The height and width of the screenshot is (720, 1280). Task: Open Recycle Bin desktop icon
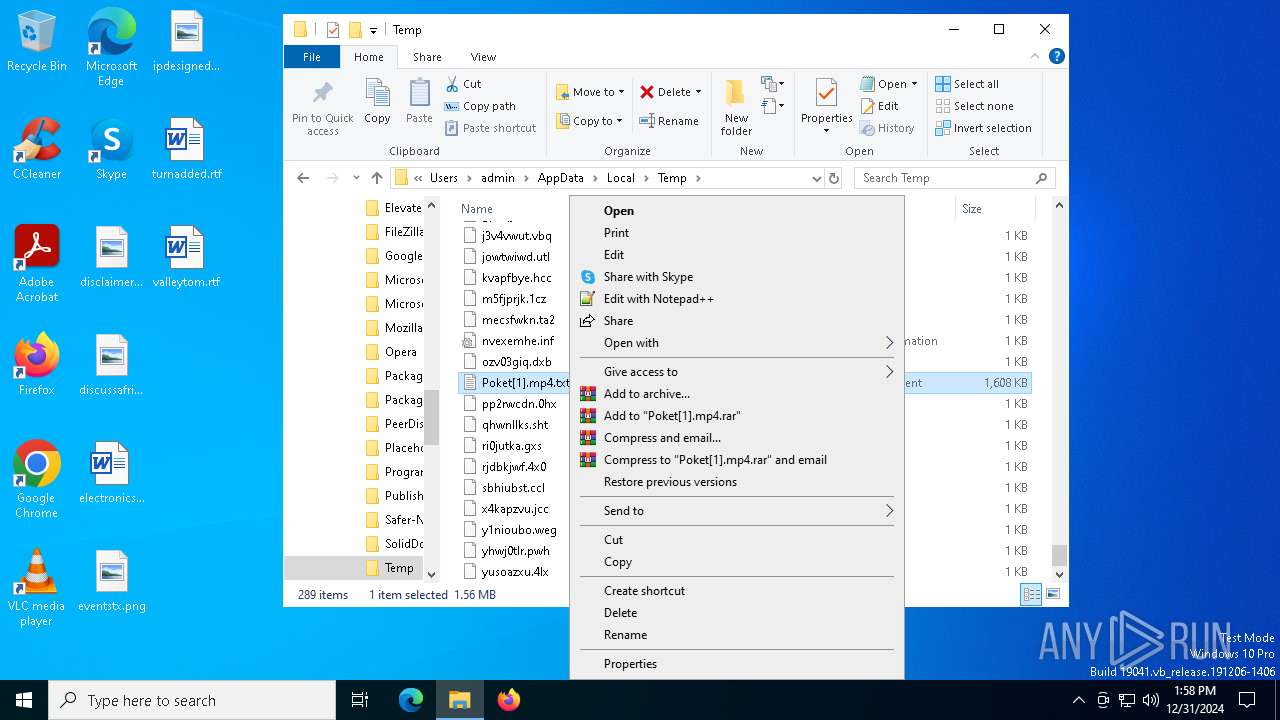pyautogui.click(x=37, y=42)
